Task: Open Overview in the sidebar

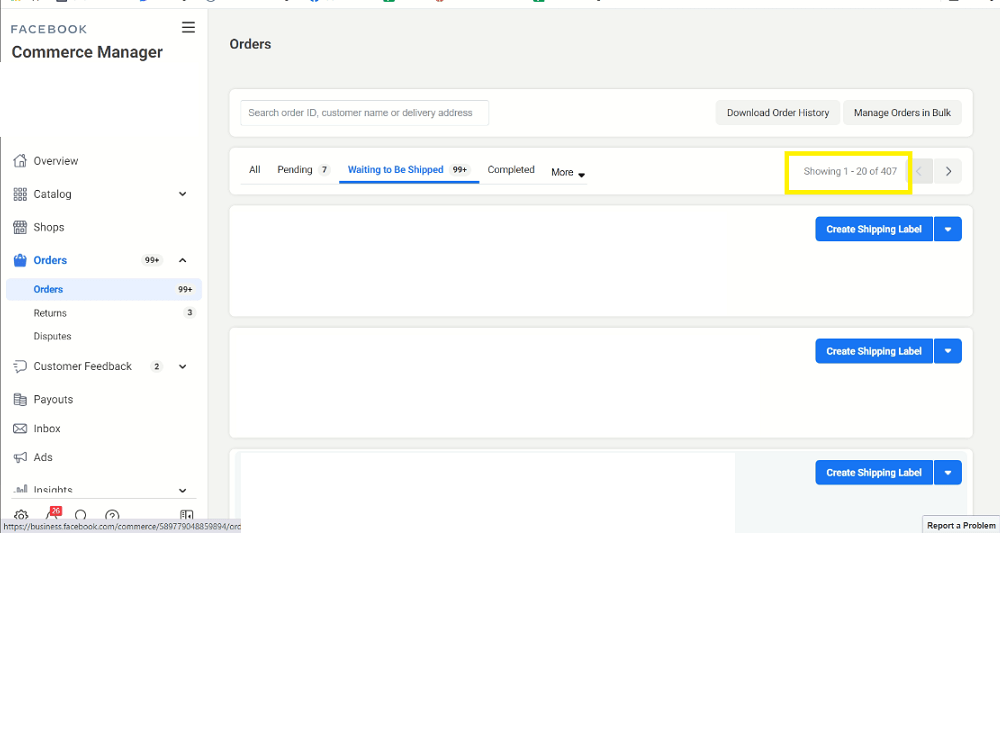Action: point(55,161)
